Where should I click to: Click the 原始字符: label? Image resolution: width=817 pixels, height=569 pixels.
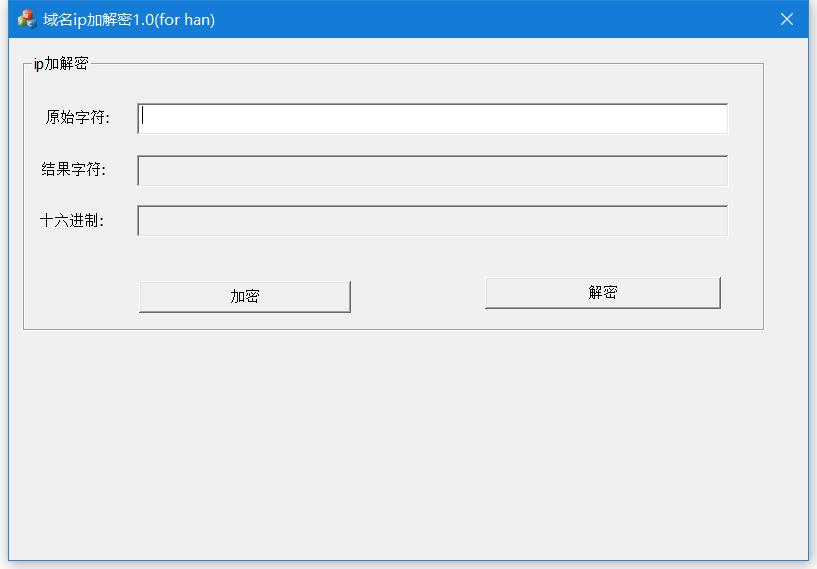point(78,117)
